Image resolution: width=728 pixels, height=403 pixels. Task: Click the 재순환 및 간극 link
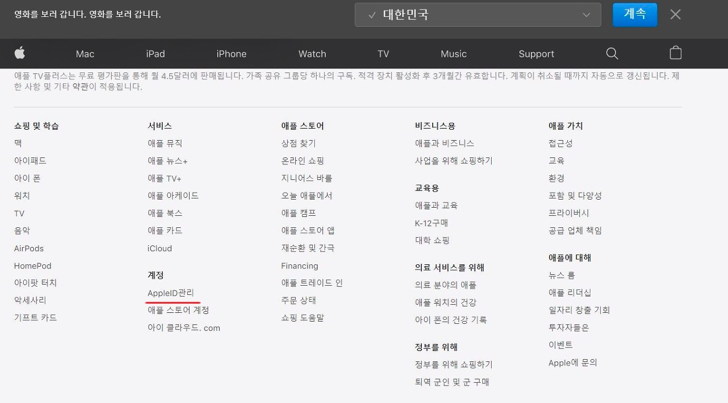(307, 248)
